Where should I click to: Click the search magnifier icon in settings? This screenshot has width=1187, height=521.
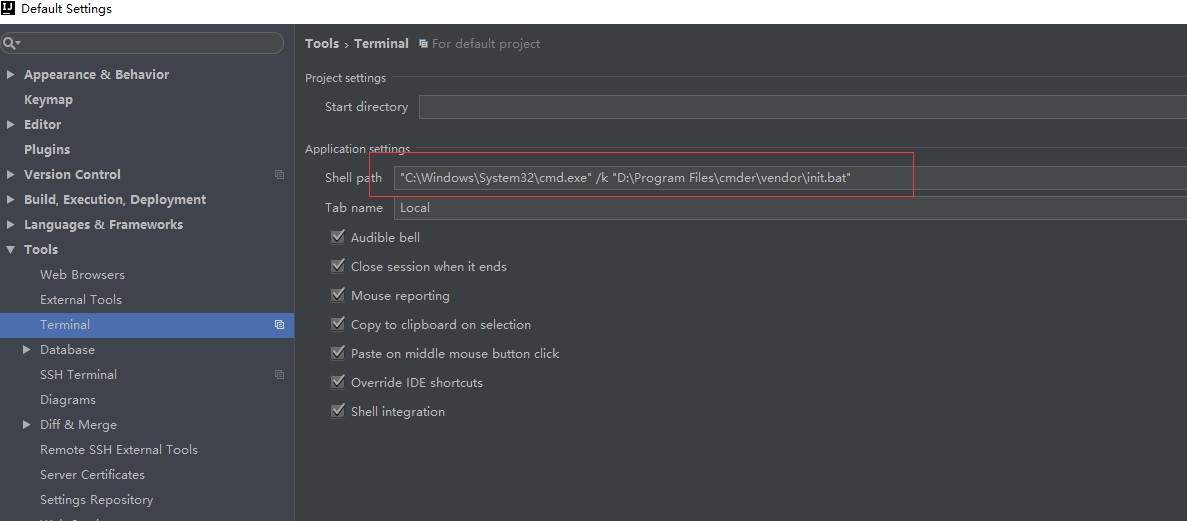[11, 43]
